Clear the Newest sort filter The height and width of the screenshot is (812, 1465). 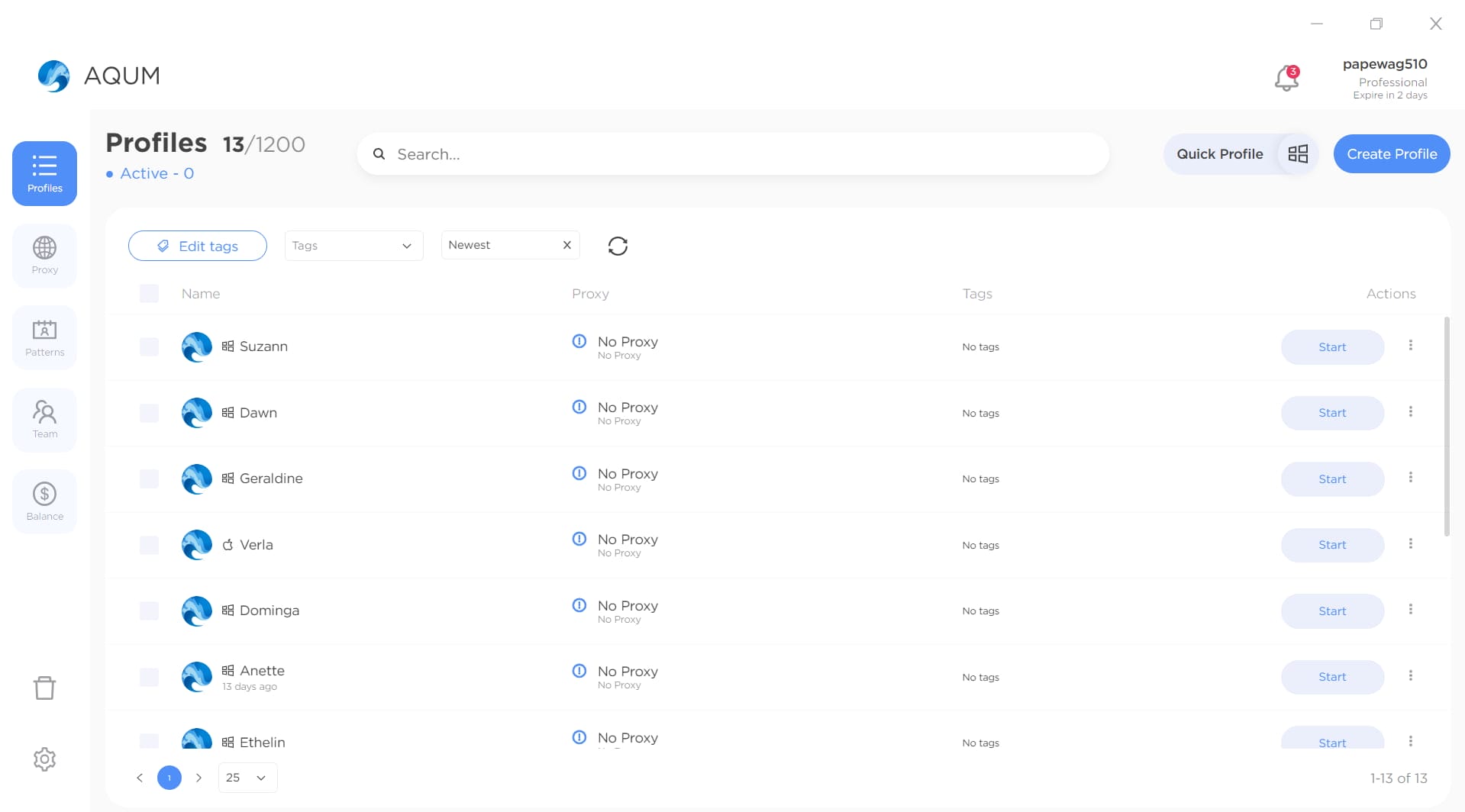[566, 245]
